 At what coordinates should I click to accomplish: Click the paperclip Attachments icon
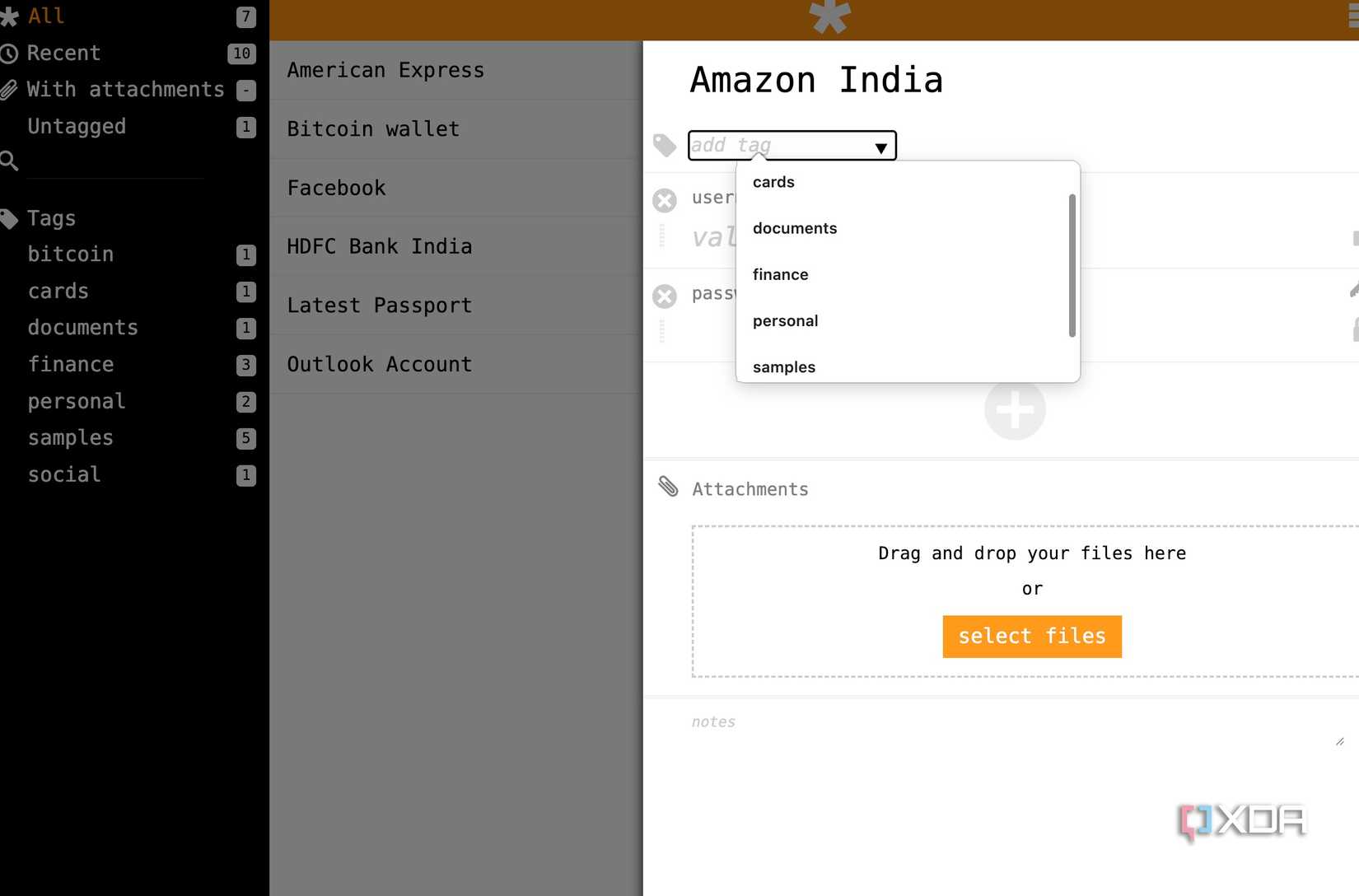click(668, 487)
